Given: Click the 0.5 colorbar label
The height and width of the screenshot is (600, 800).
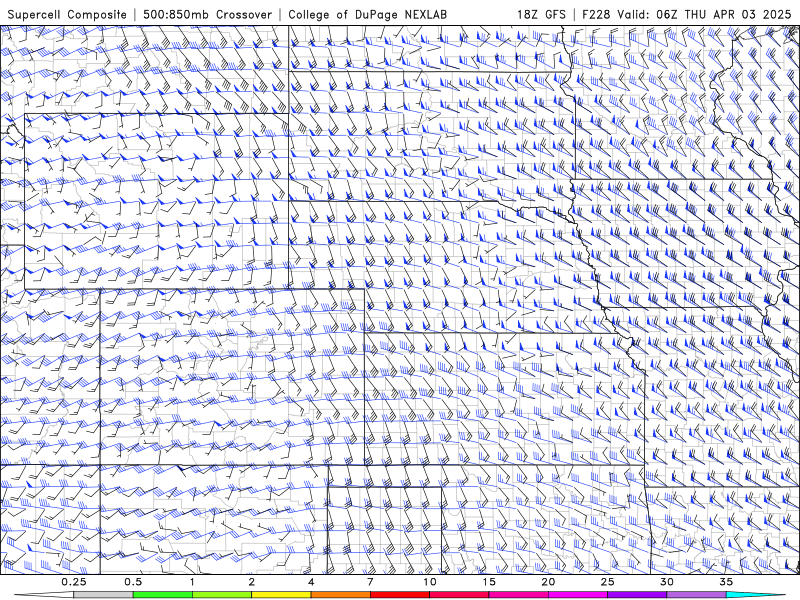Looking at the screenshot, I should coord(133,582).
